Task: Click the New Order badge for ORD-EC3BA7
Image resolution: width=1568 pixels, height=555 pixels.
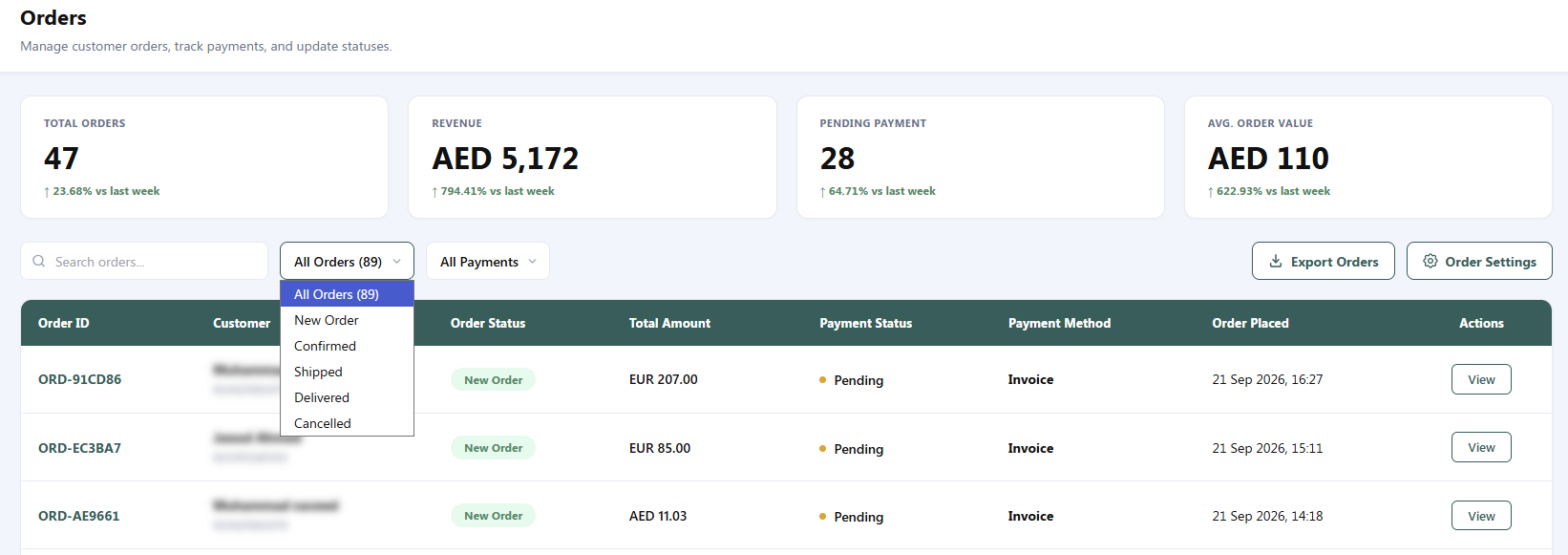Action: coord(493,447)
